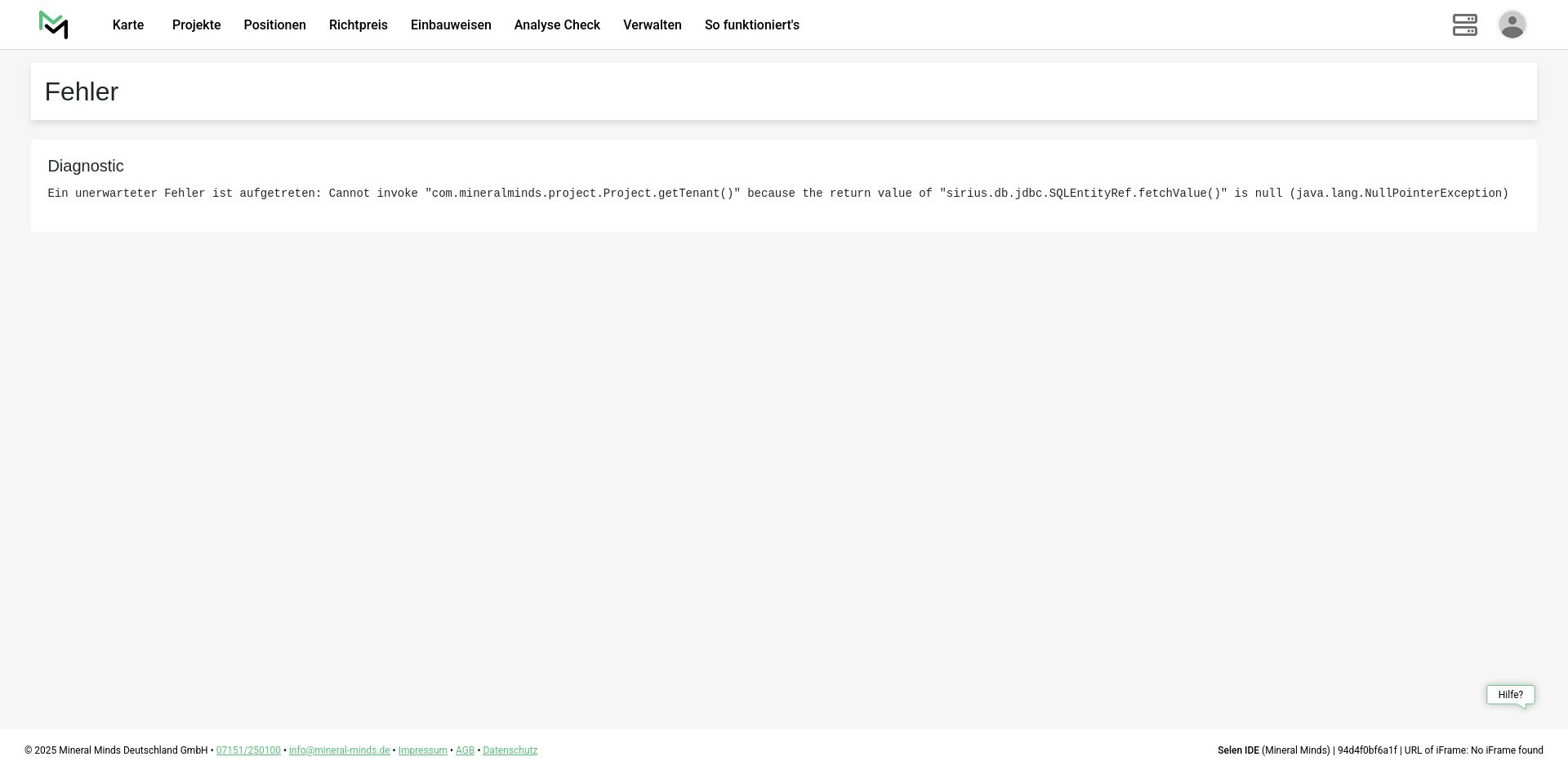The image size is (1568, 770).
Task: Open the user profile avatar menu
Action: point(1512,25)
